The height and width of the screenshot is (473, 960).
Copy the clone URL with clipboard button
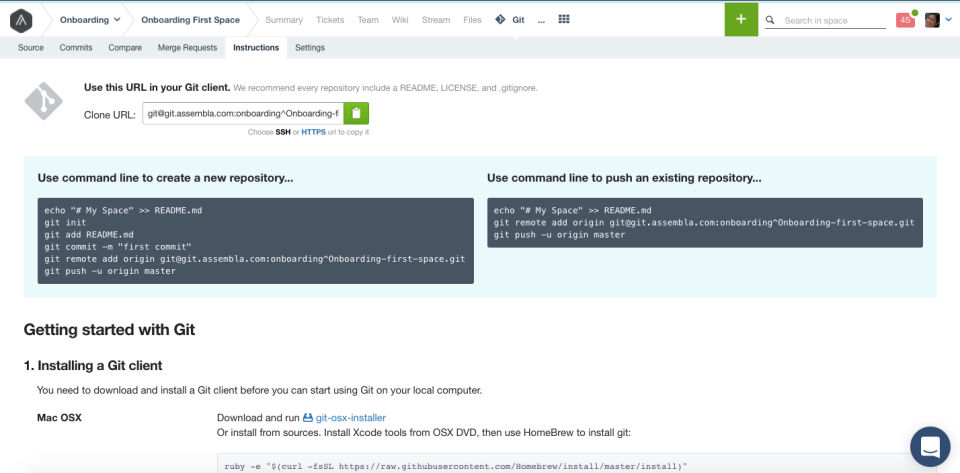tap(356, 114)
